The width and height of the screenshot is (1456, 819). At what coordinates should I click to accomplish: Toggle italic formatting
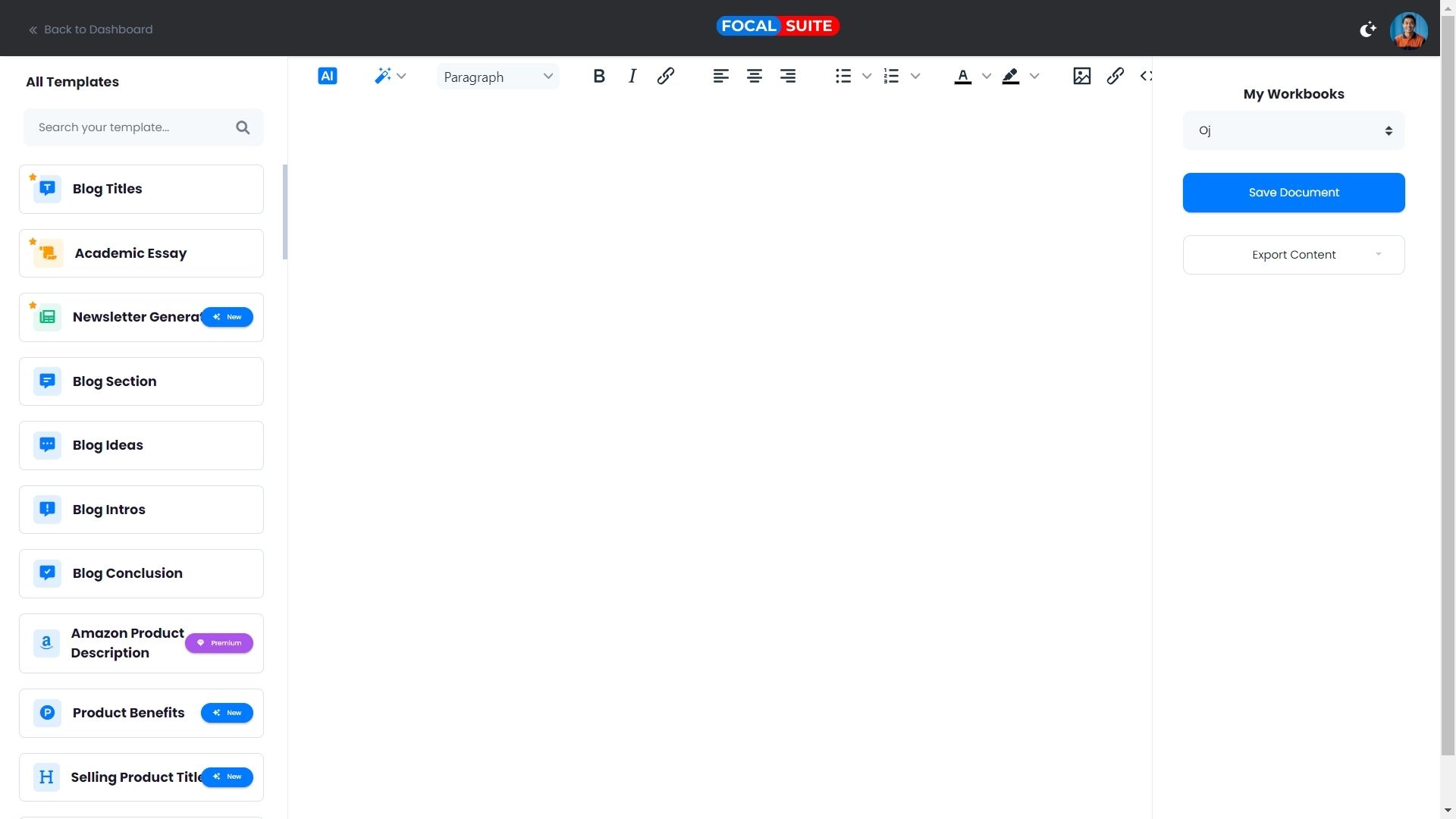[632, 76]
